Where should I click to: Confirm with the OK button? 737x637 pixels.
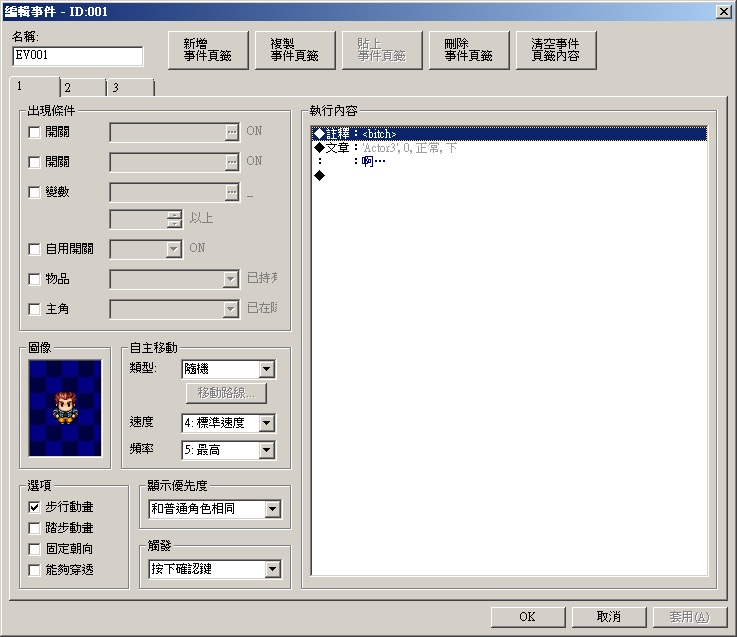point(528,617)
